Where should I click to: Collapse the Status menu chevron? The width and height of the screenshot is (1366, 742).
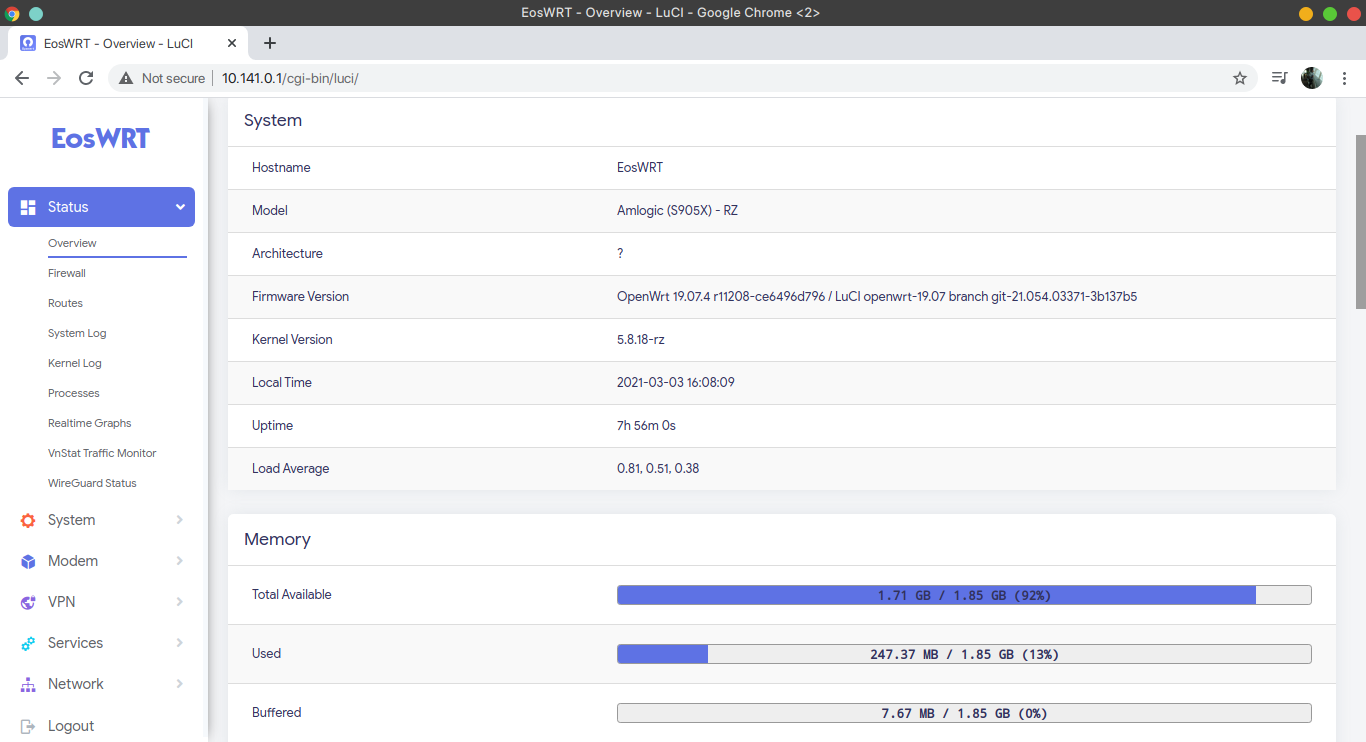[180, 207]
